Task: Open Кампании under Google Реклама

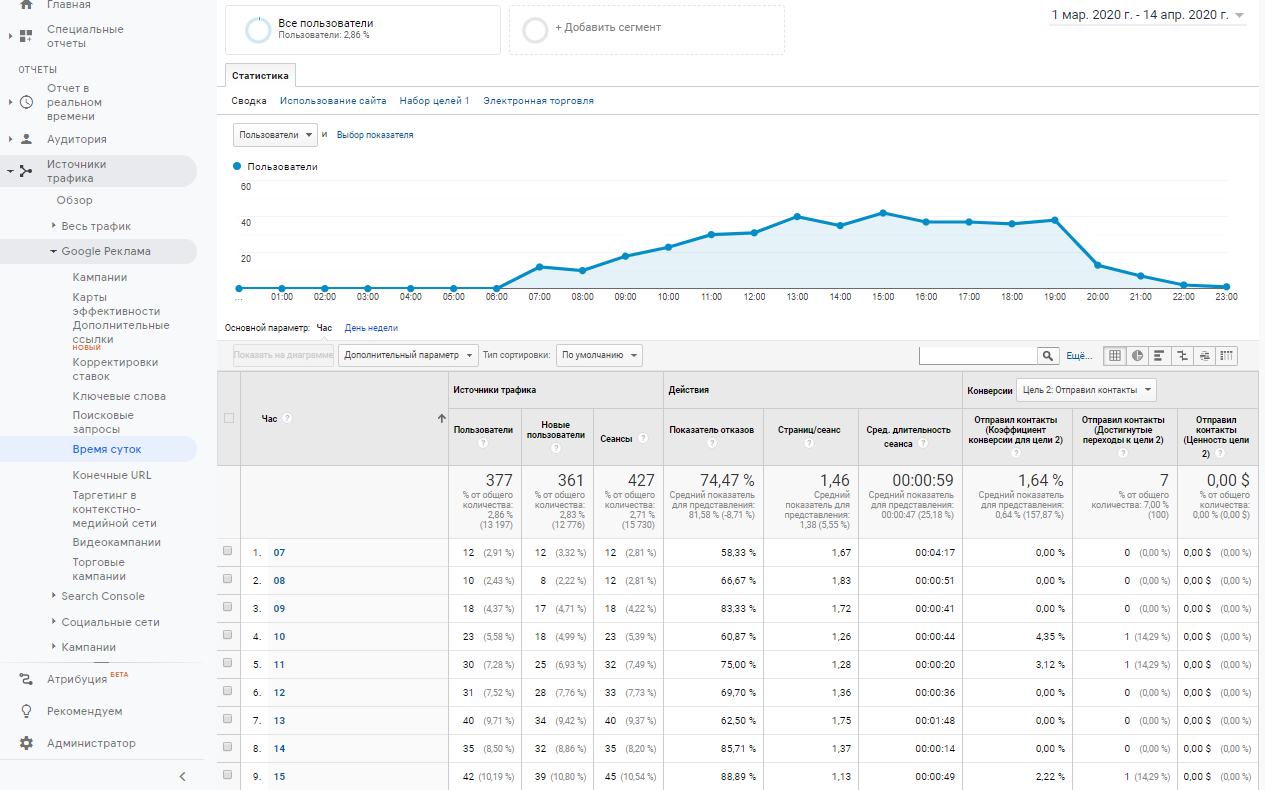Action: [x=100, y=277]
